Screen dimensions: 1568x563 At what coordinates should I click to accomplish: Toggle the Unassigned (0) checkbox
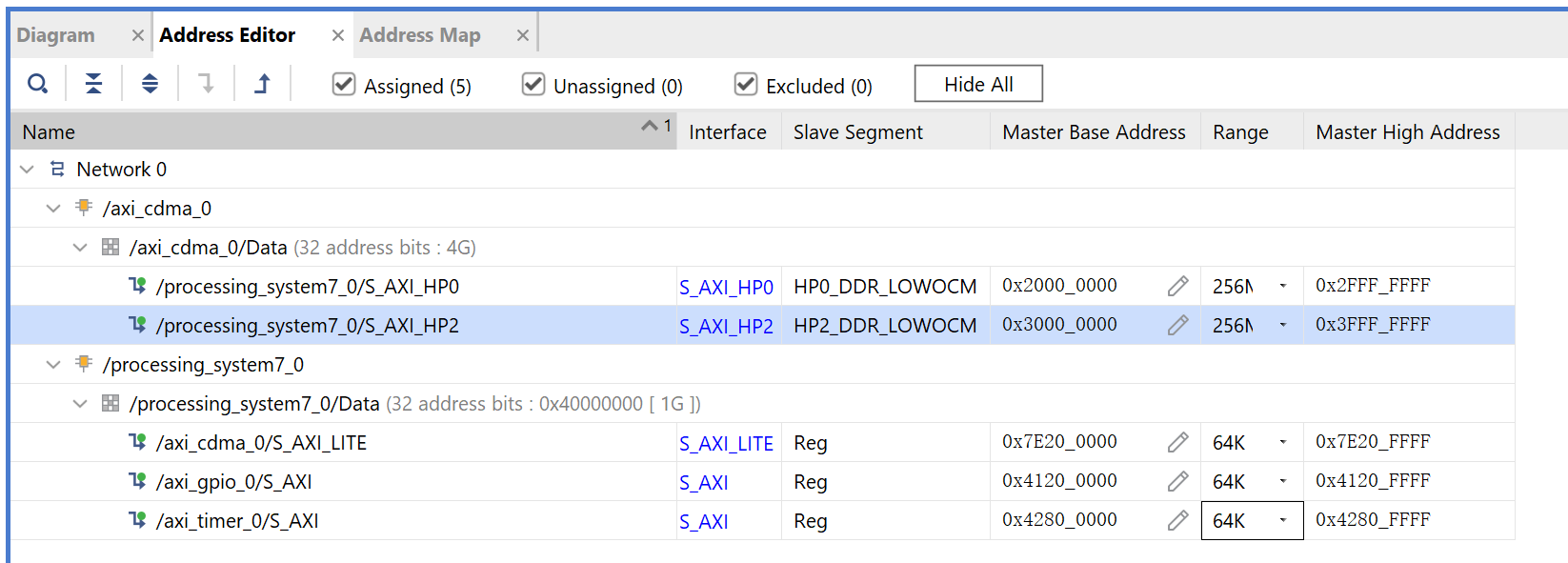point(533,84)
